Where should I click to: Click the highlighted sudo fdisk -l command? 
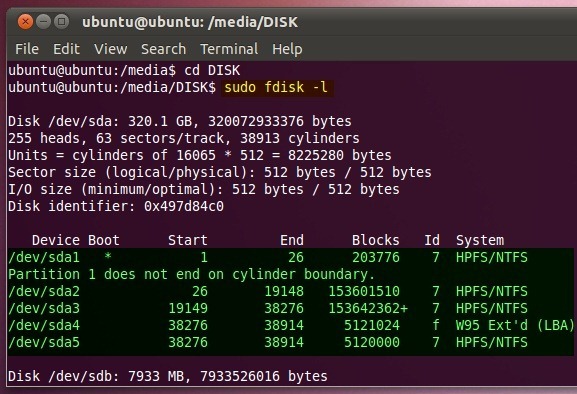pos(277,88)
